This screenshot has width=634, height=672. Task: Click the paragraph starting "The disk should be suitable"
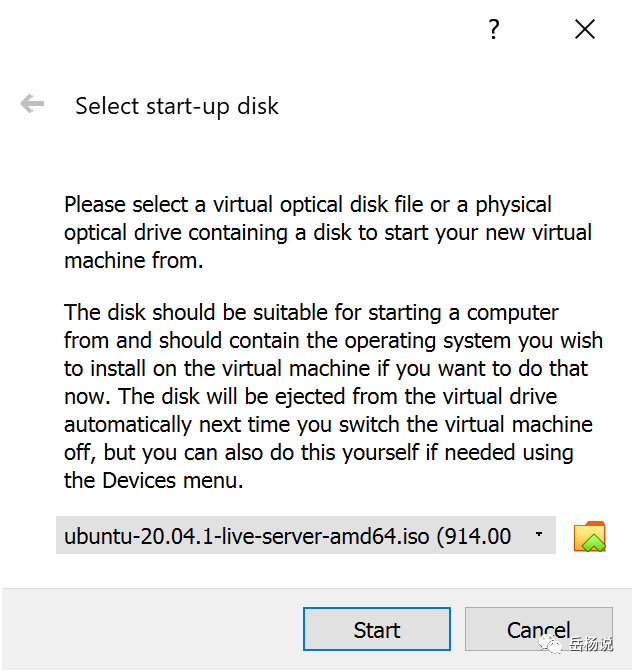(328, 396)
